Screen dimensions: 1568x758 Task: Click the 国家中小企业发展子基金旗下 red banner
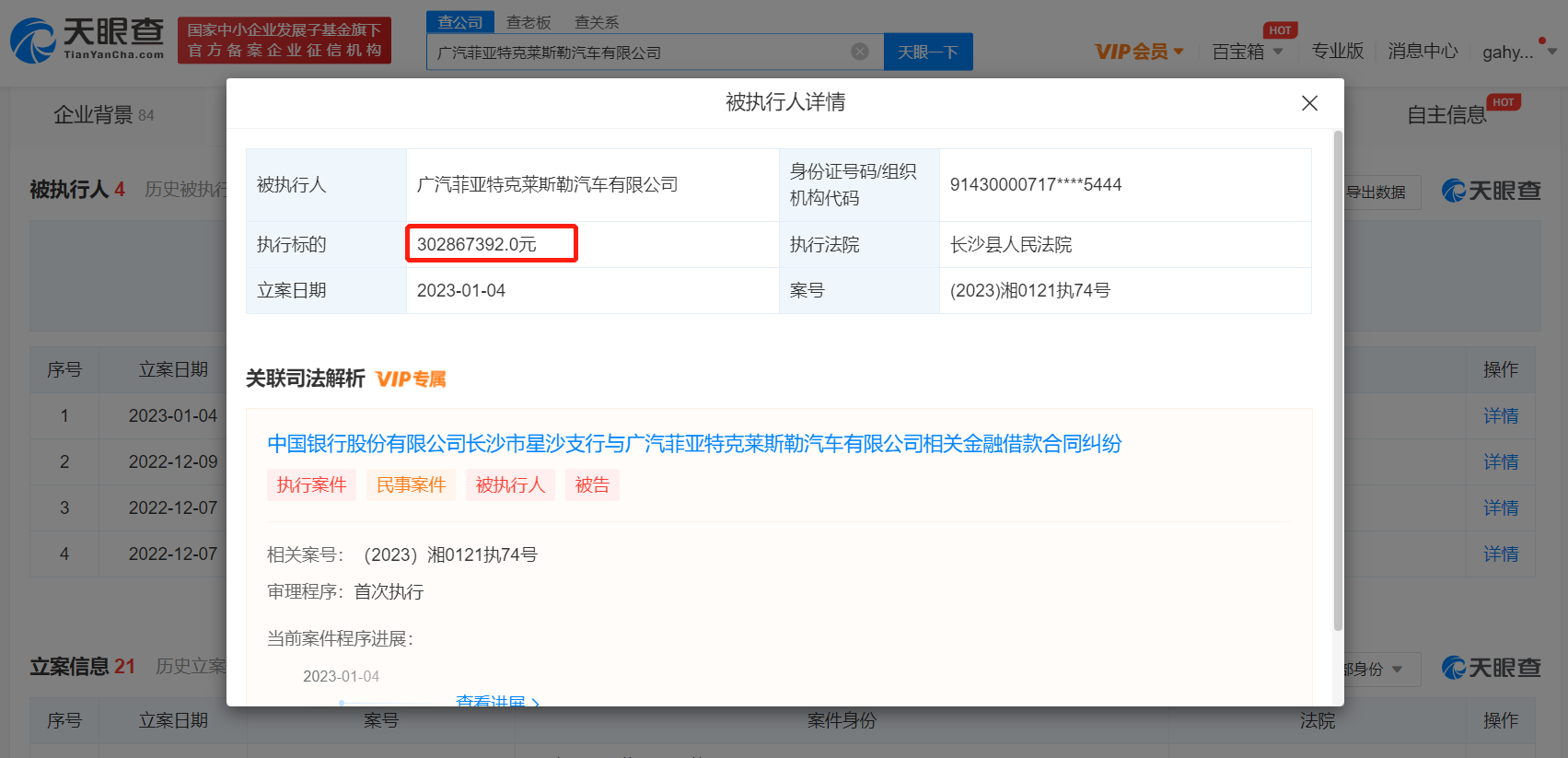pyautogui.click(x=285, y=41)
